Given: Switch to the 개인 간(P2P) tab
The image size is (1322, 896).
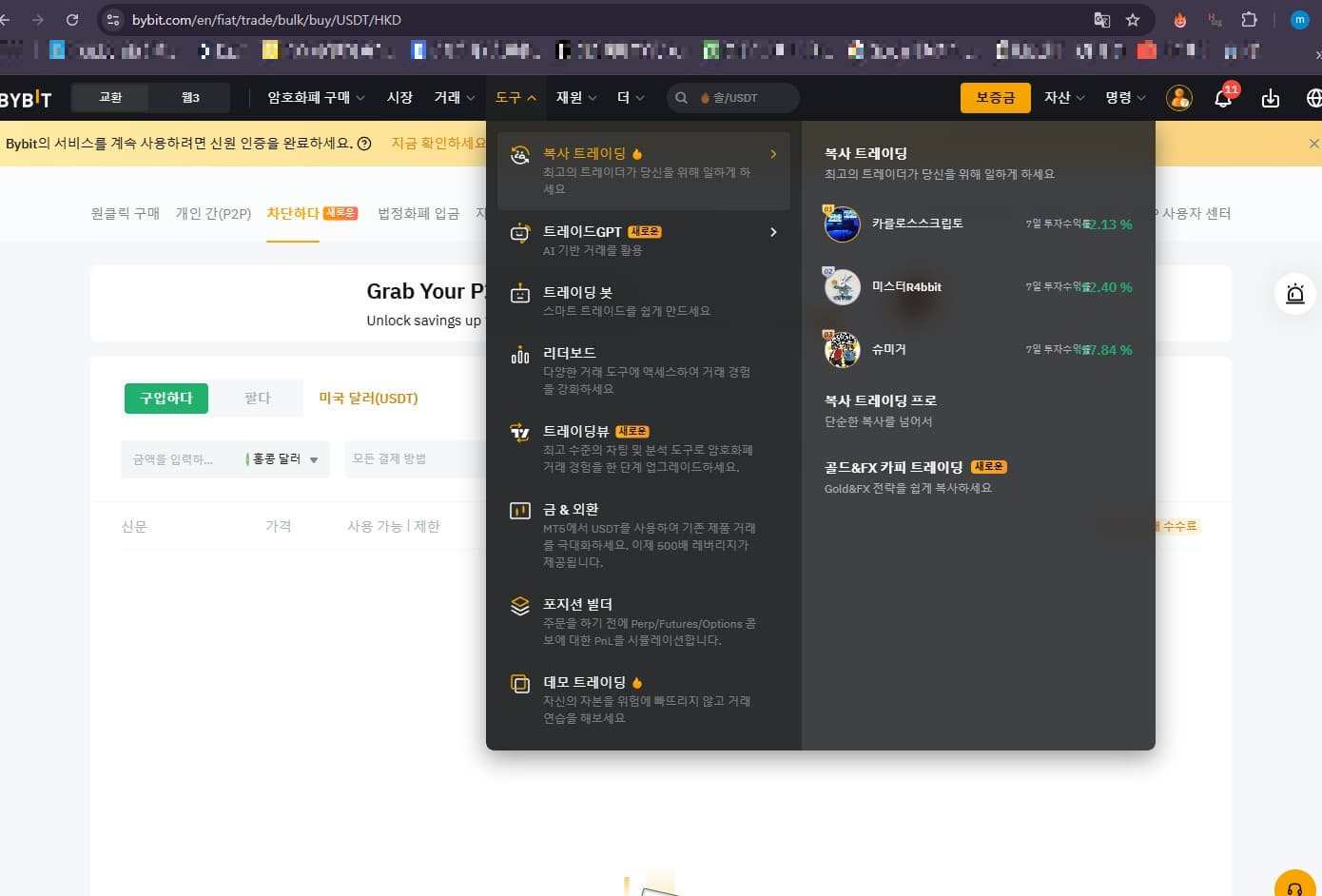Looking at the screenshot, I should pos(213,214).
